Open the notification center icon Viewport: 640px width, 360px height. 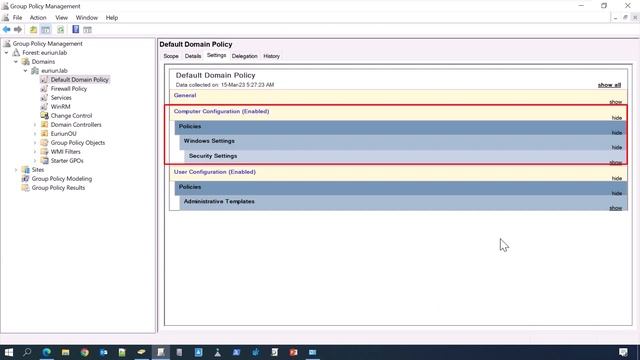point(623,352)
